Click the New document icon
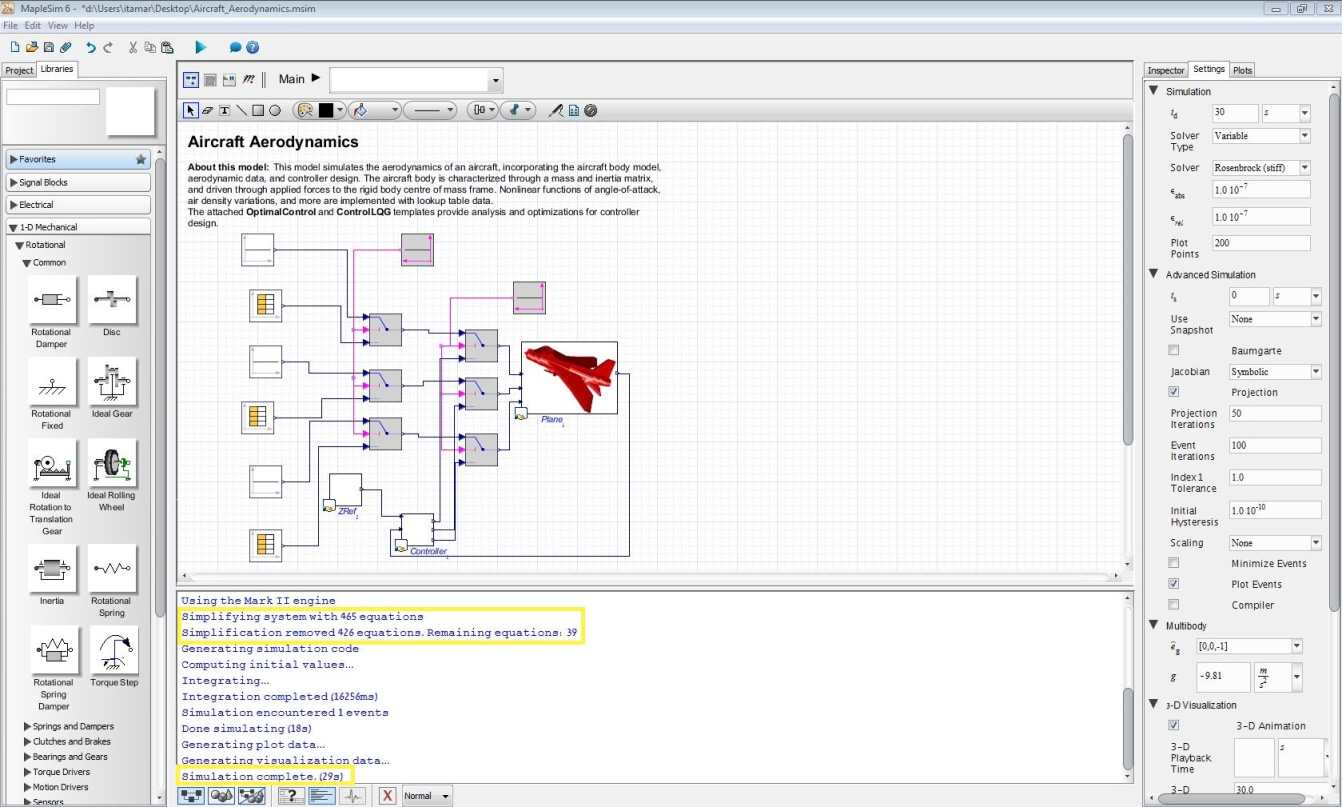The width and height of the screenshot is (1342, 807). [15, 47]
